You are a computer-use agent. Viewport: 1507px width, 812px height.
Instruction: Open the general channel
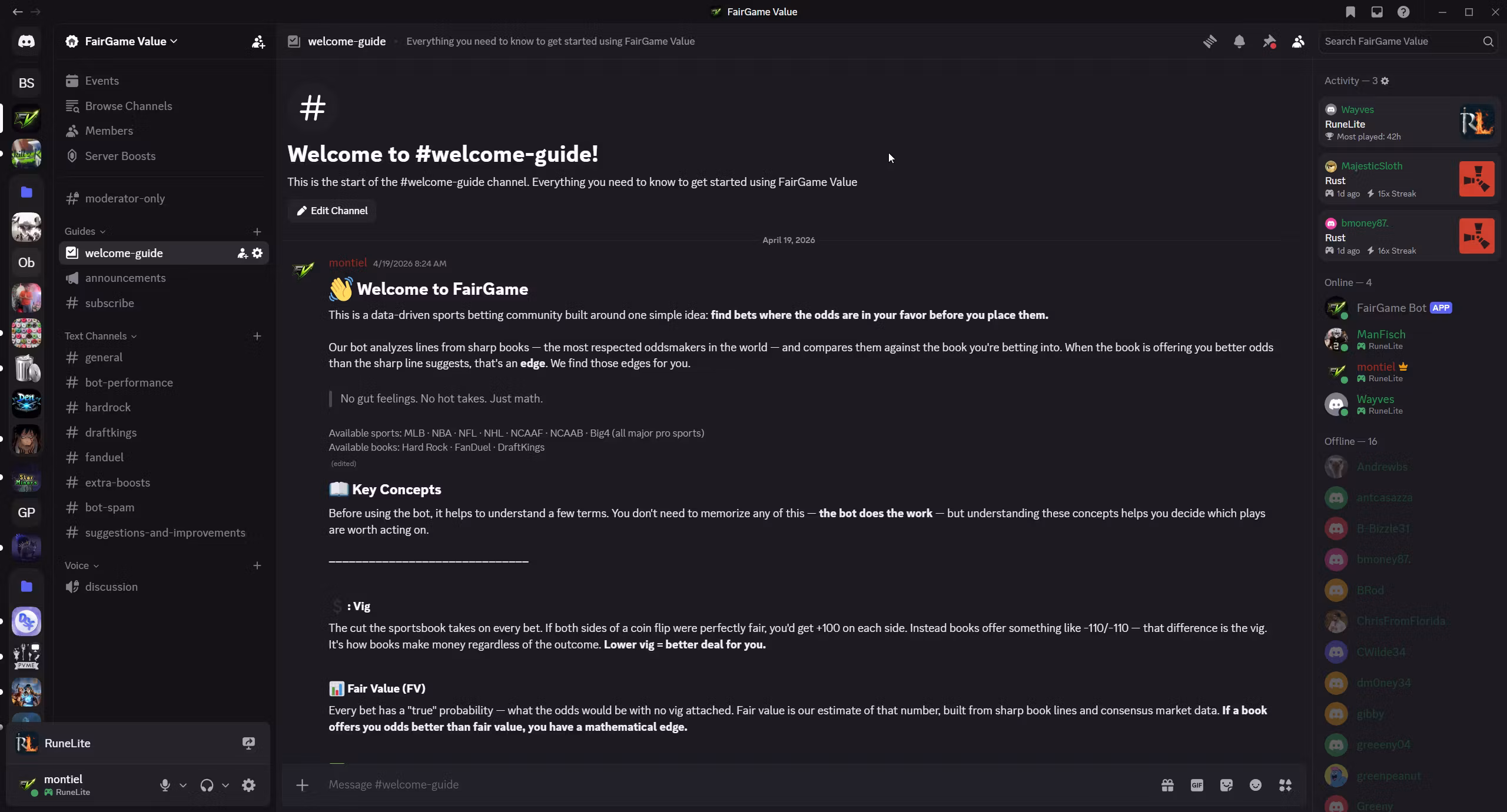coord(164,357)
